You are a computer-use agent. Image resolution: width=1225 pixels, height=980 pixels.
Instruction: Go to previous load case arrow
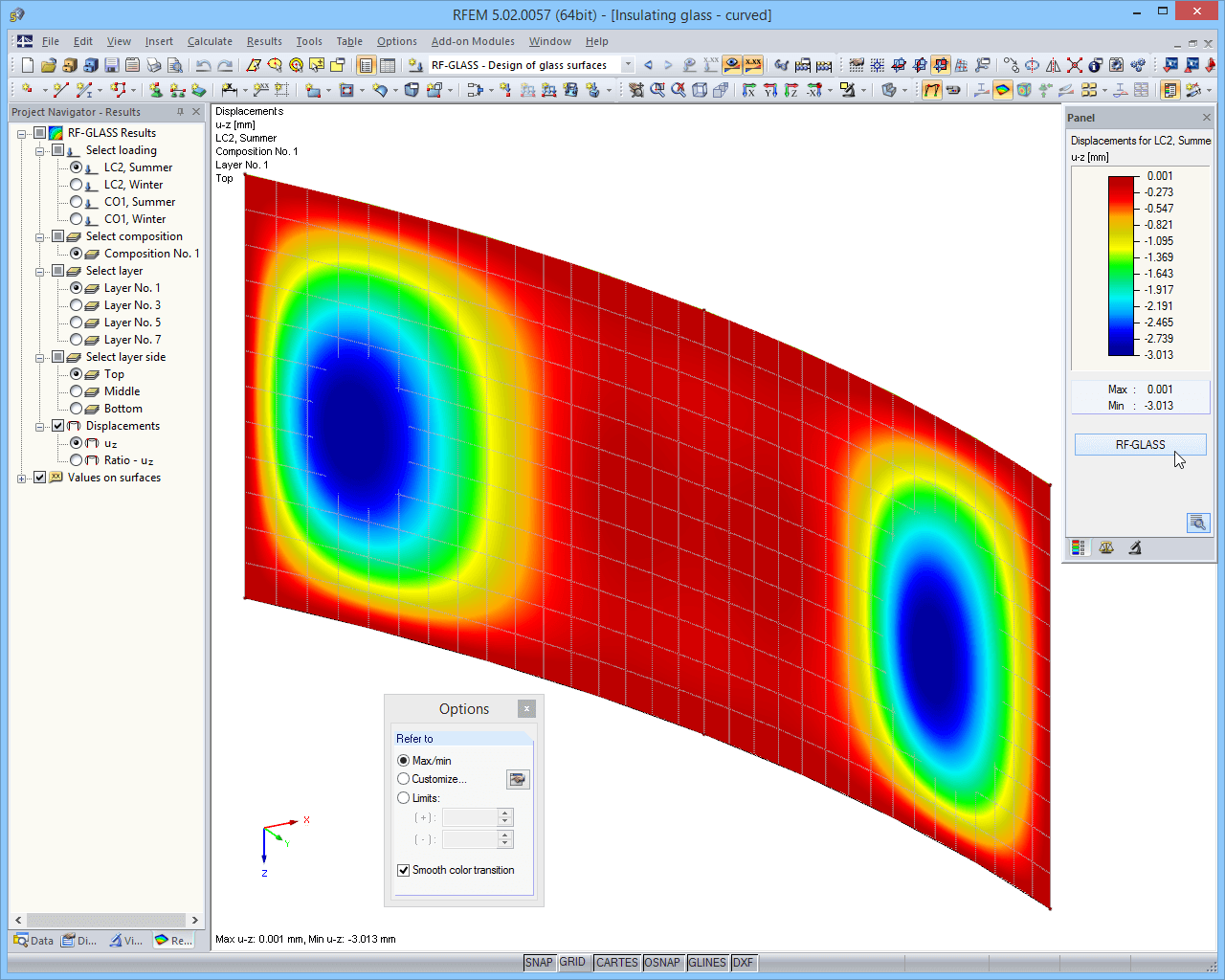648,65
